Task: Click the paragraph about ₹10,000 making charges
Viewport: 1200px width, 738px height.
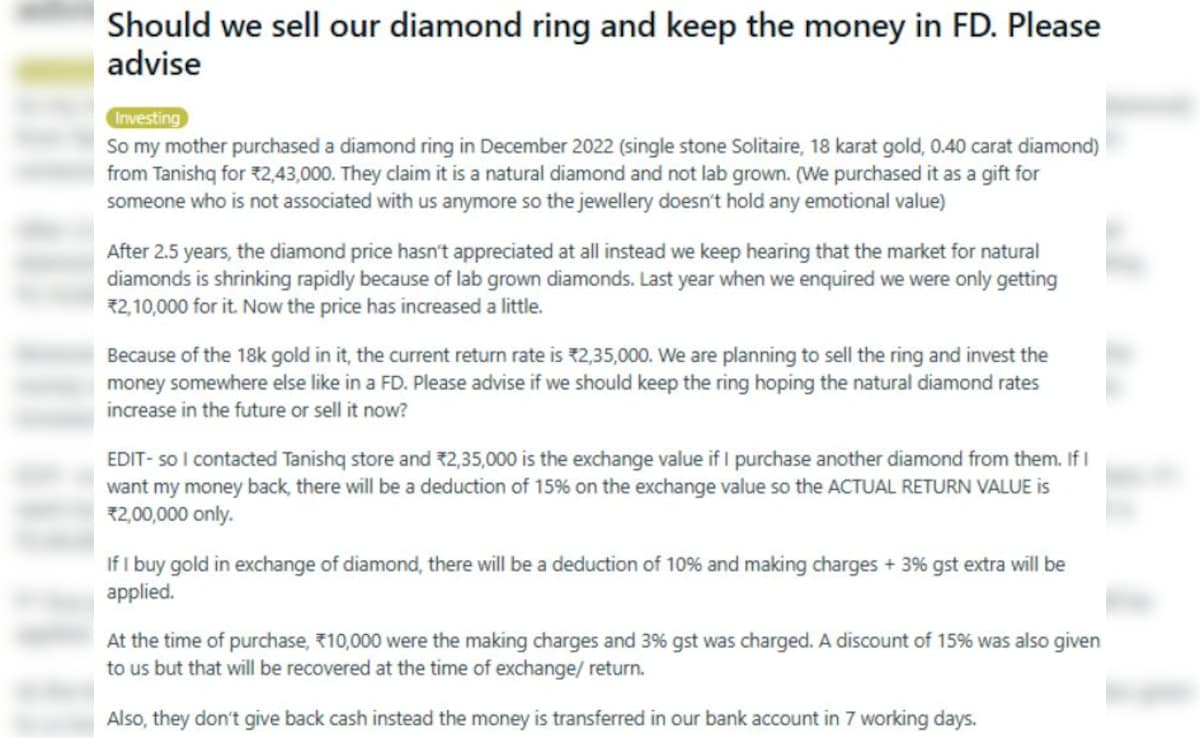Action: pos(603,655)
